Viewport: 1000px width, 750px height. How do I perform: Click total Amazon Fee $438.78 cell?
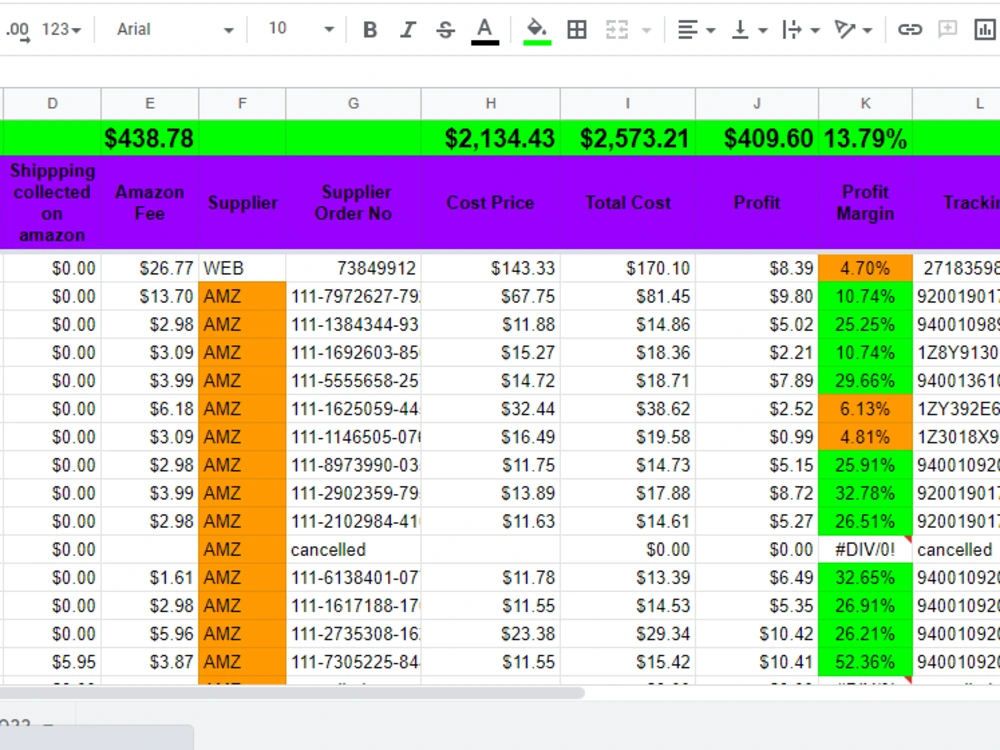coord(150,138)
